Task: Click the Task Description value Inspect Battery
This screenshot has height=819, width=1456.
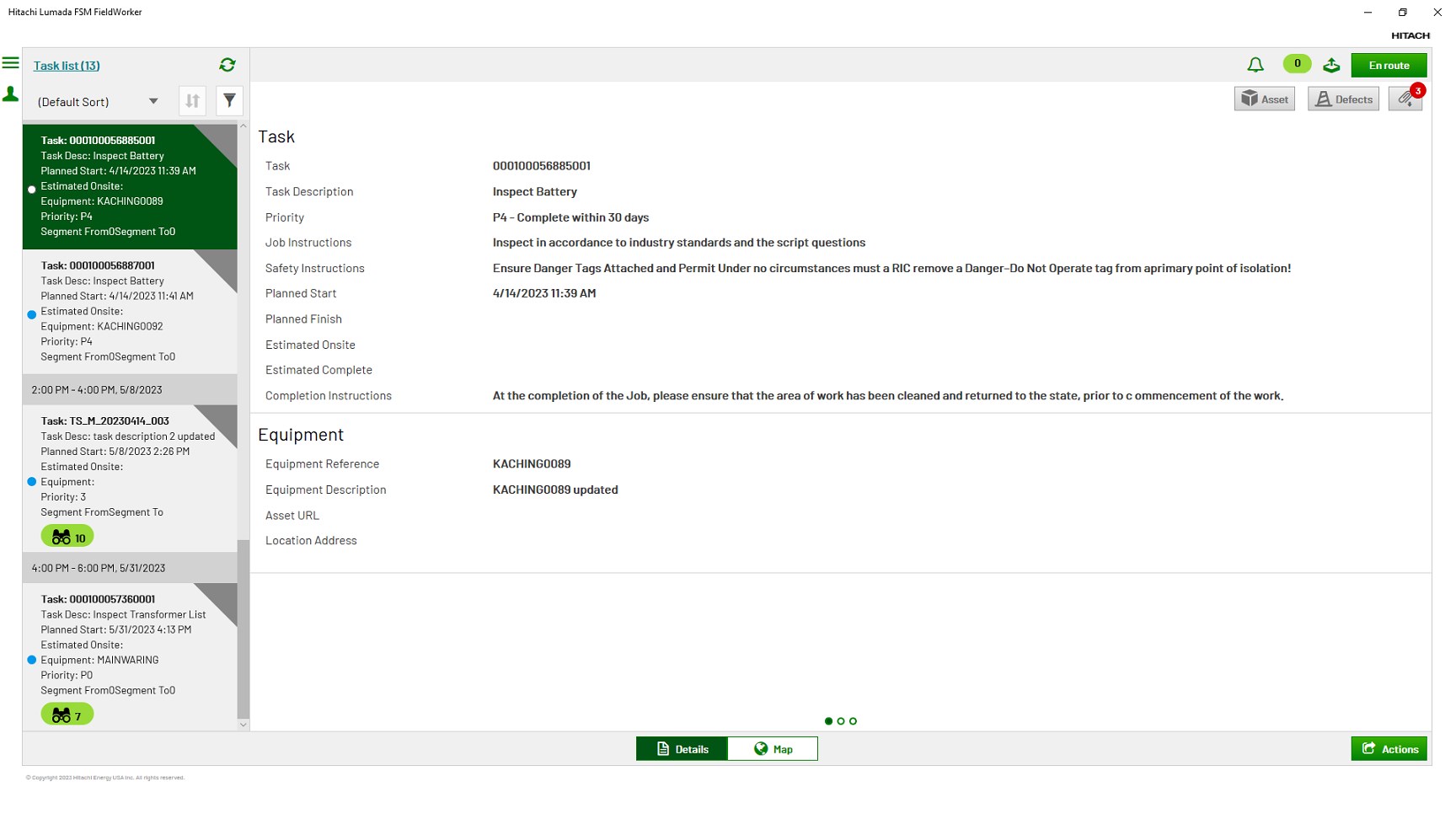Action: coord(535,192)
